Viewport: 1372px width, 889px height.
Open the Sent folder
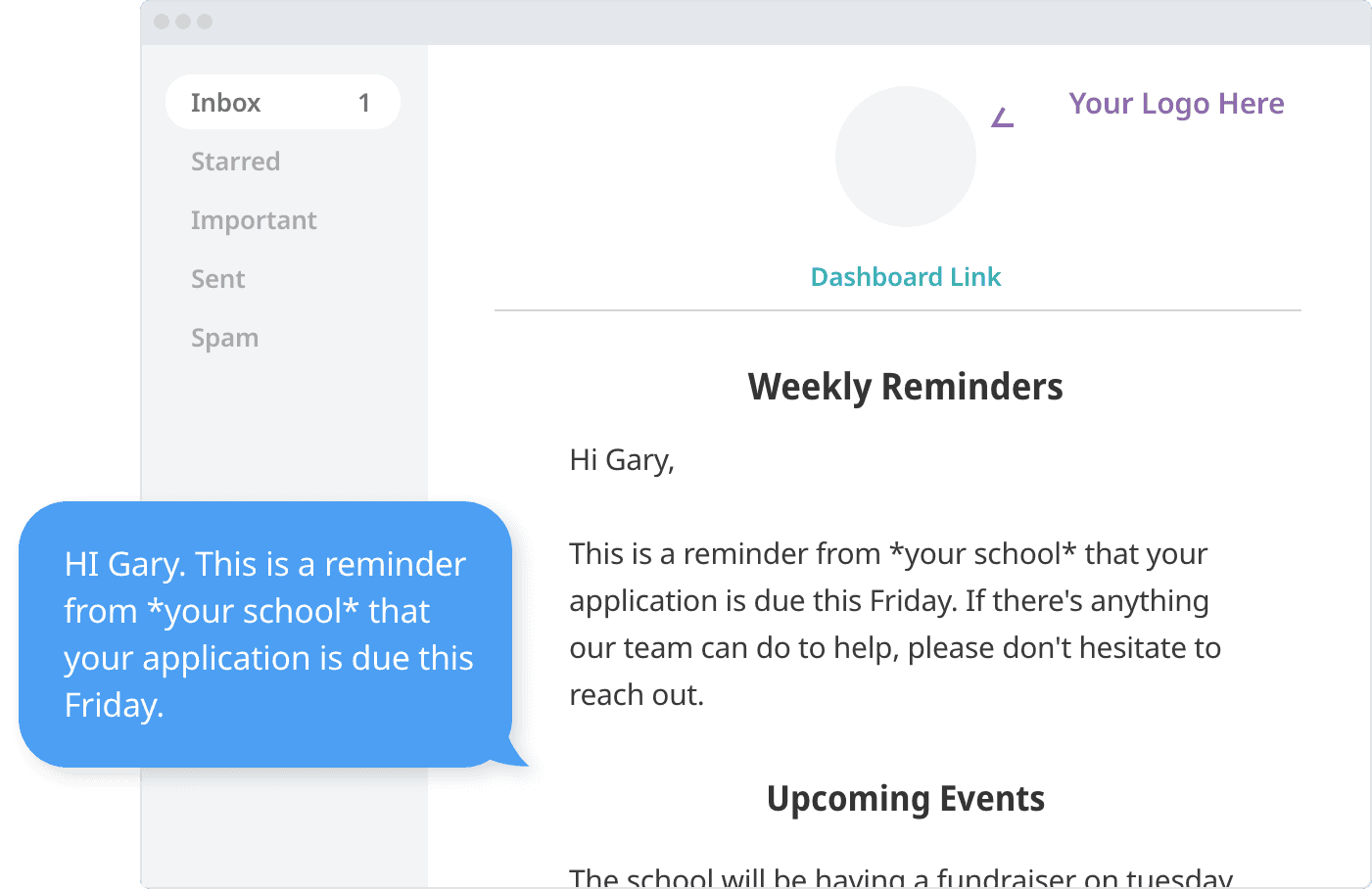(217, 278)
